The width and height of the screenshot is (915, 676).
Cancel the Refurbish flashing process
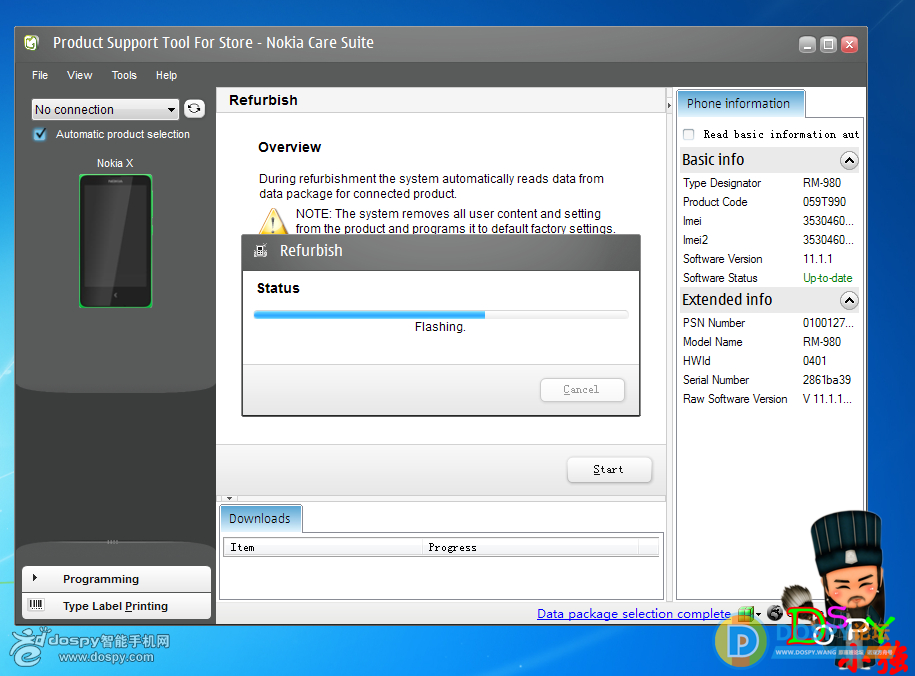tap(582, 389)
